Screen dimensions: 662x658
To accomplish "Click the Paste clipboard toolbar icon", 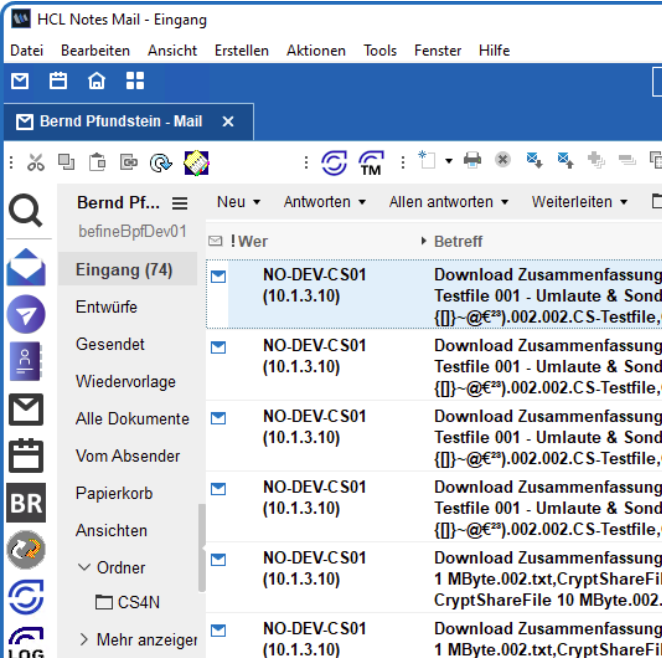I will [x=97, y=162].
